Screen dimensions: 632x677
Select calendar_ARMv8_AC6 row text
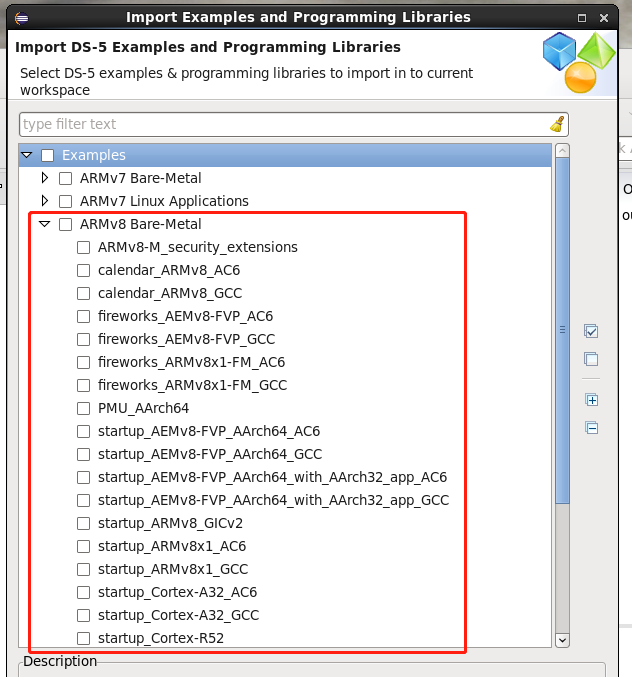coord(169,270)
